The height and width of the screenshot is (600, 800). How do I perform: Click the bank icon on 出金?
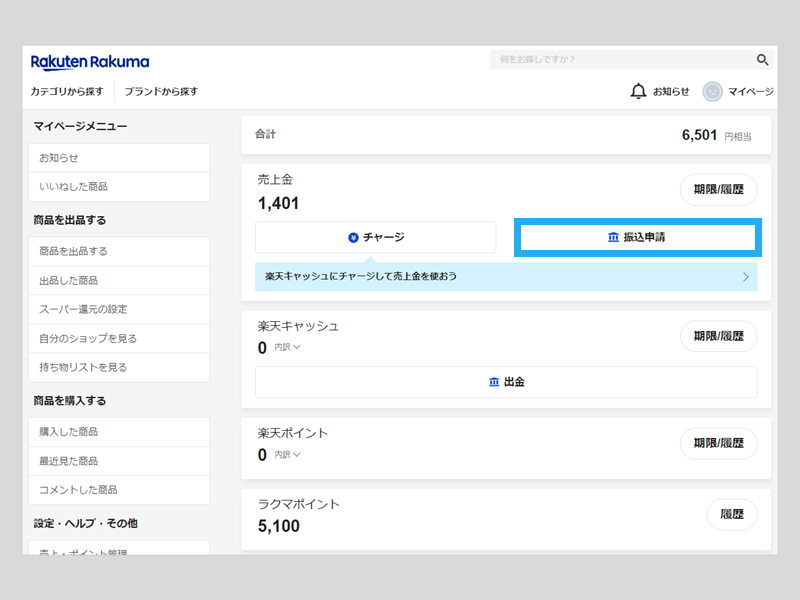[x=494, y=382]
